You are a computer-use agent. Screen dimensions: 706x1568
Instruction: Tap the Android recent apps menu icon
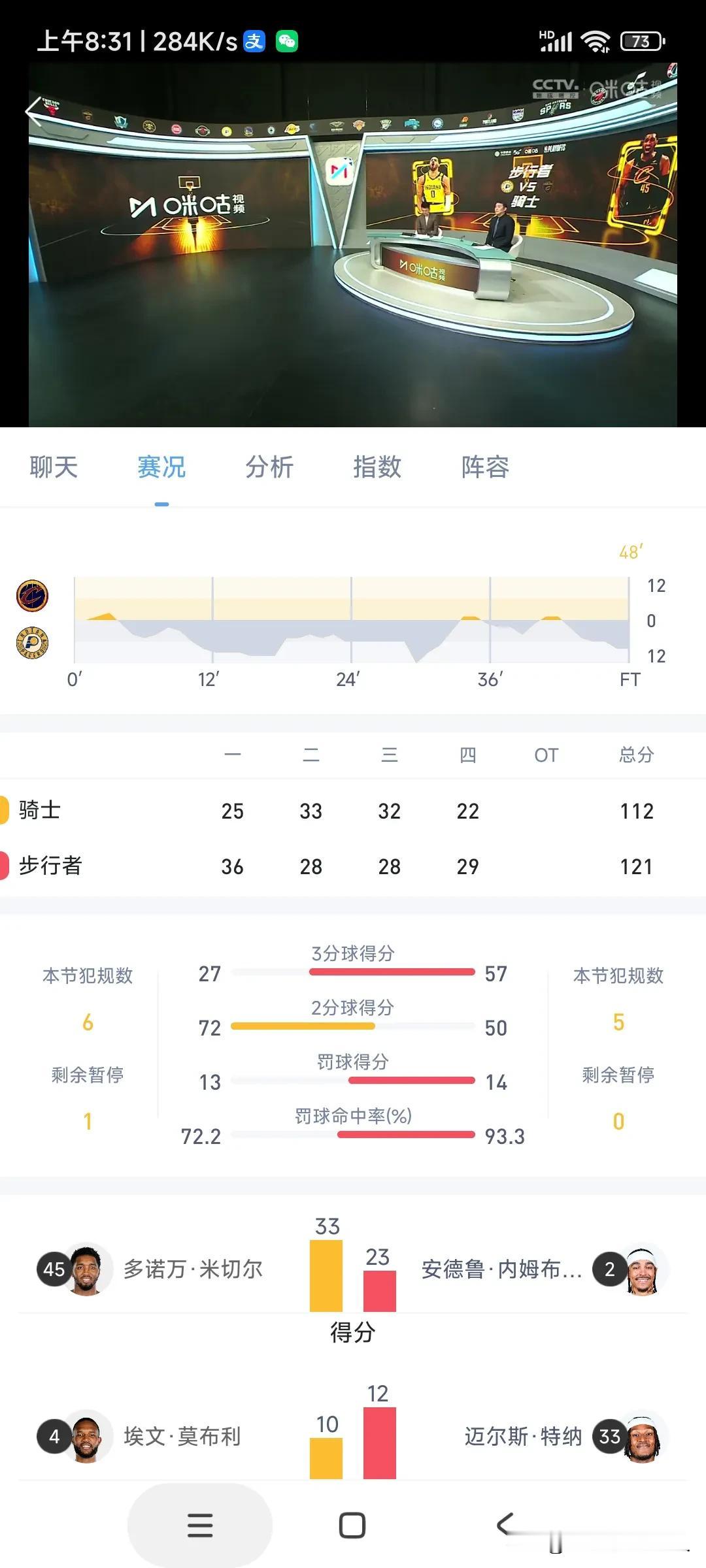click(200, 1526)
